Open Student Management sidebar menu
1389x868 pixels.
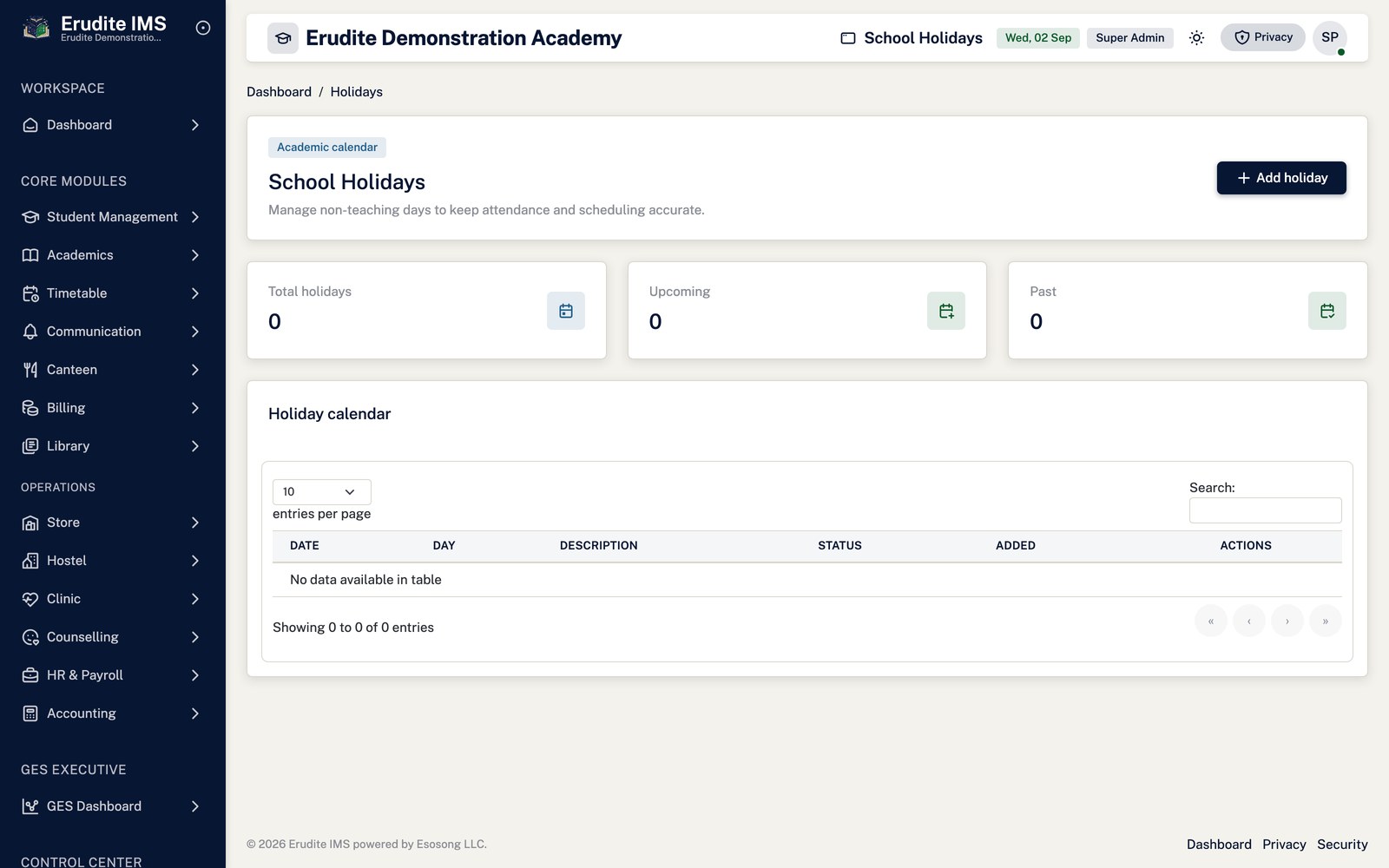pyautogui.click(x=113, y=217)
